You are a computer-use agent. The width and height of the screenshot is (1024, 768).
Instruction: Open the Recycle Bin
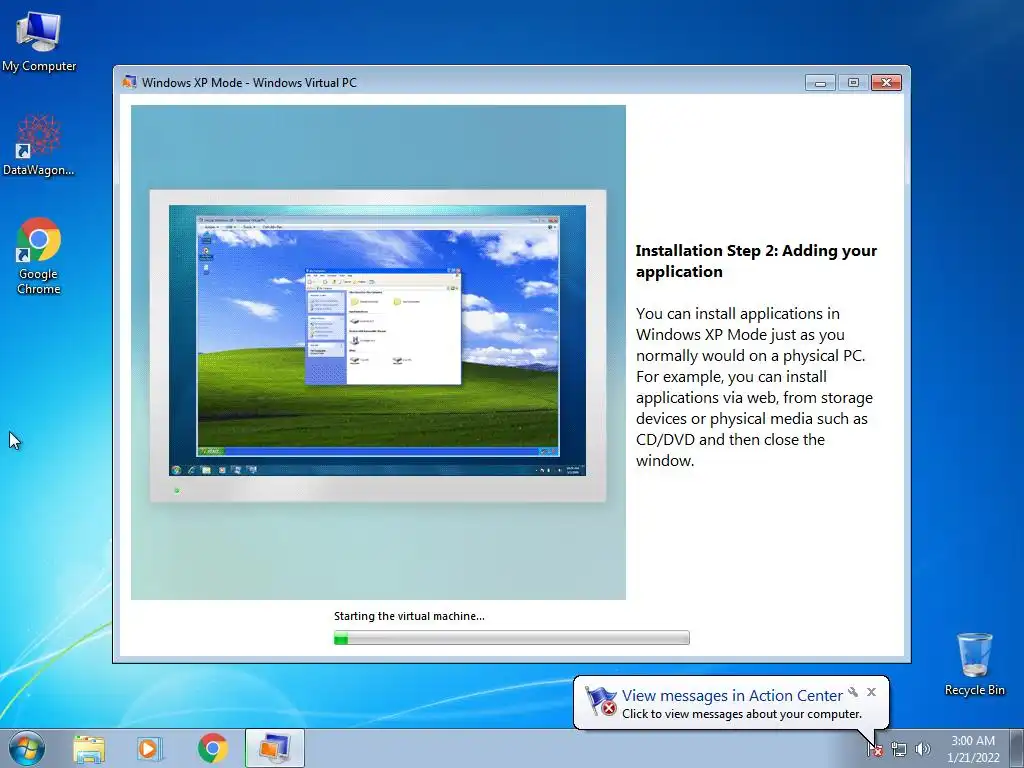click(974, 664)
